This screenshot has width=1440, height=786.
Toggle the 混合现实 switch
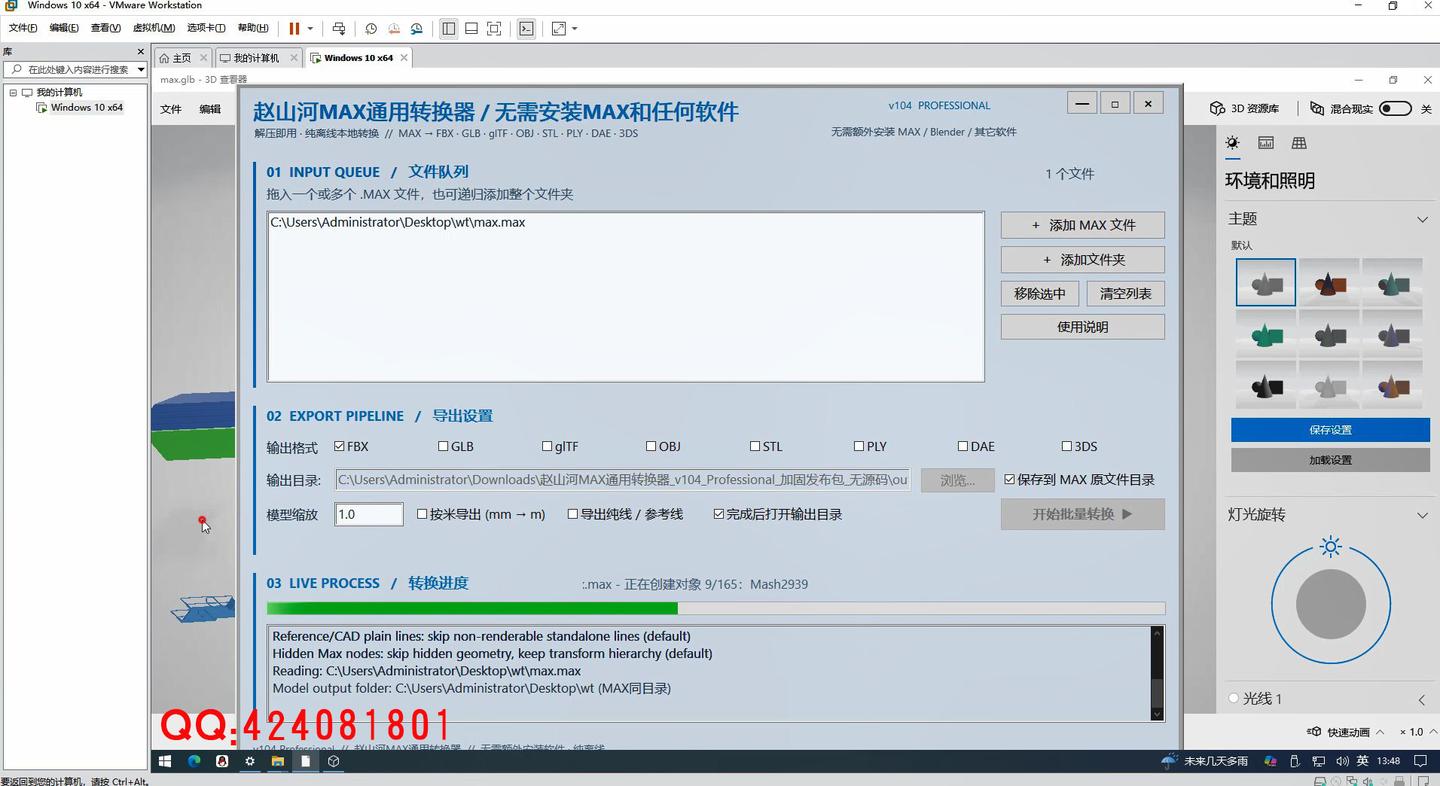point(1395,108)
